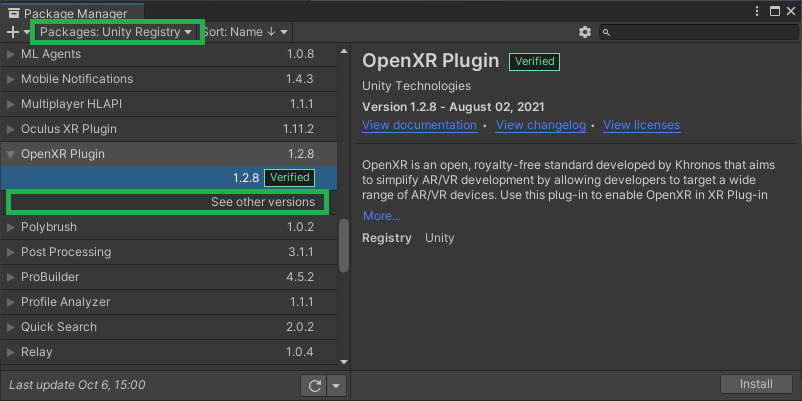Expand the ML Agents package
Image resolution: width=802 pixels, height=401 pixels.
[x=10, y=54]
